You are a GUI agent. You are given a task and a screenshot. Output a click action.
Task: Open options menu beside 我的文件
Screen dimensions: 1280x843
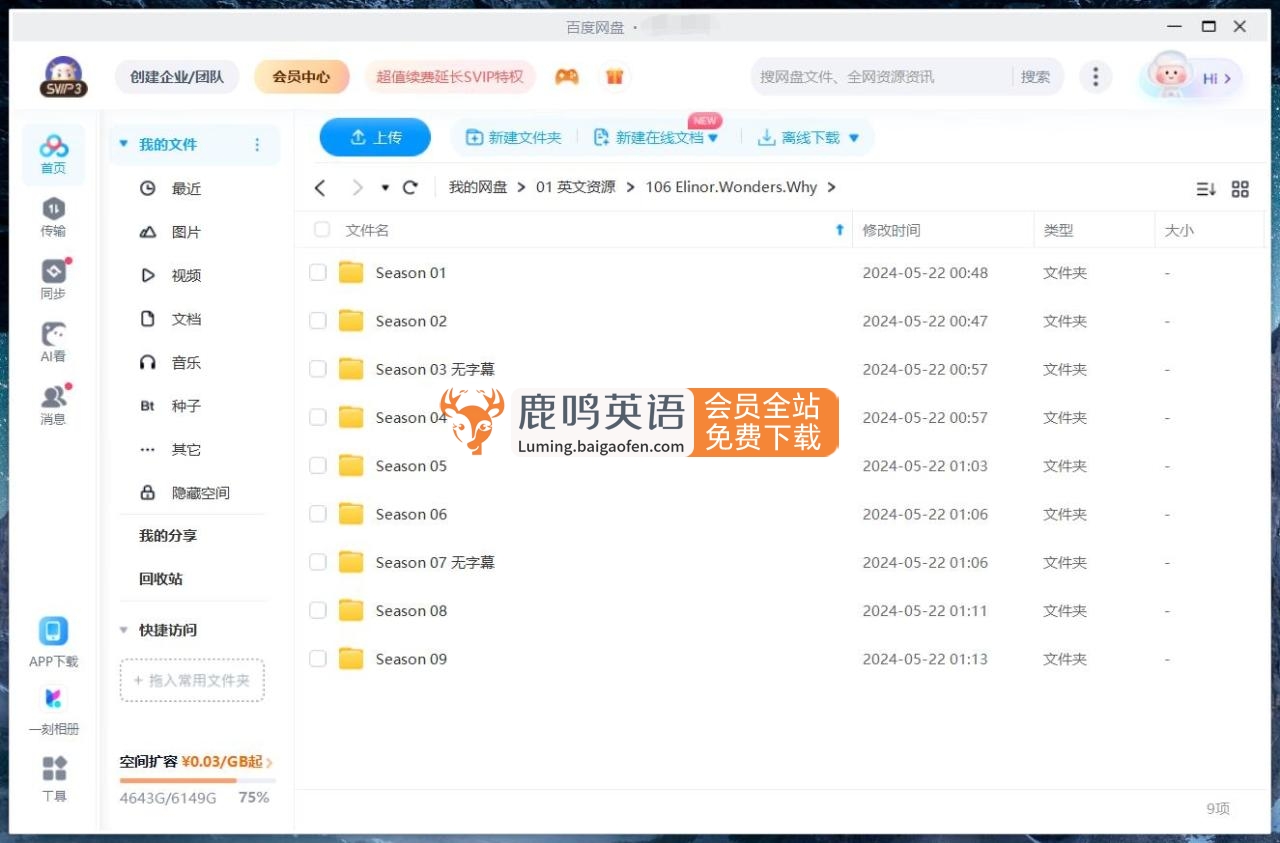pyautogui.click(x=258, y=144)
